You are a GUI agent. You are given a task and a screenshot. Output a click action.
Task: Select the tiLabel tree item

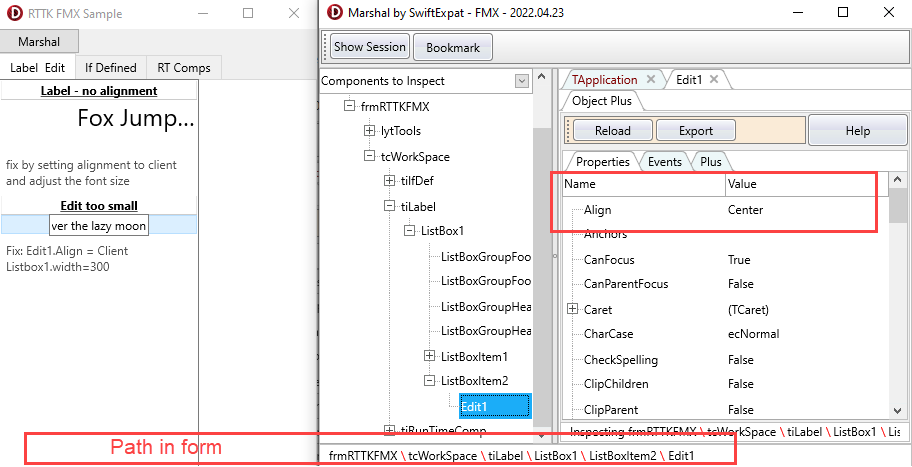point(418,206)
